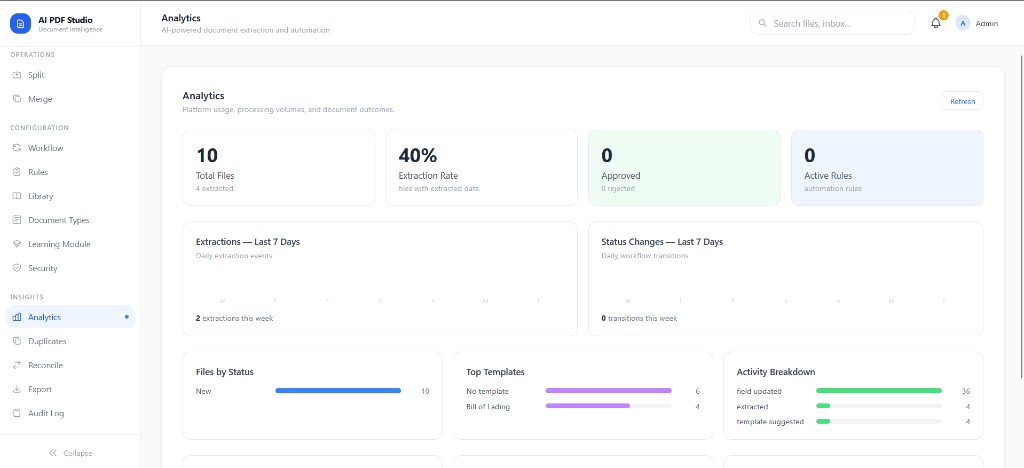Click the Analytics bar chart icon

17,317
